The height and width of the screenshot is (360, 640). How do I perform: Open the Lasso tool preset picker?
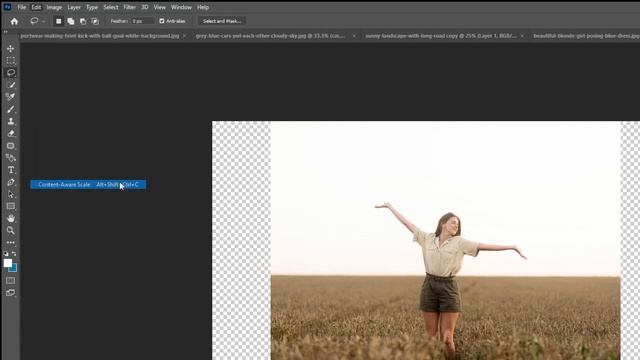(x=37, y=21)
